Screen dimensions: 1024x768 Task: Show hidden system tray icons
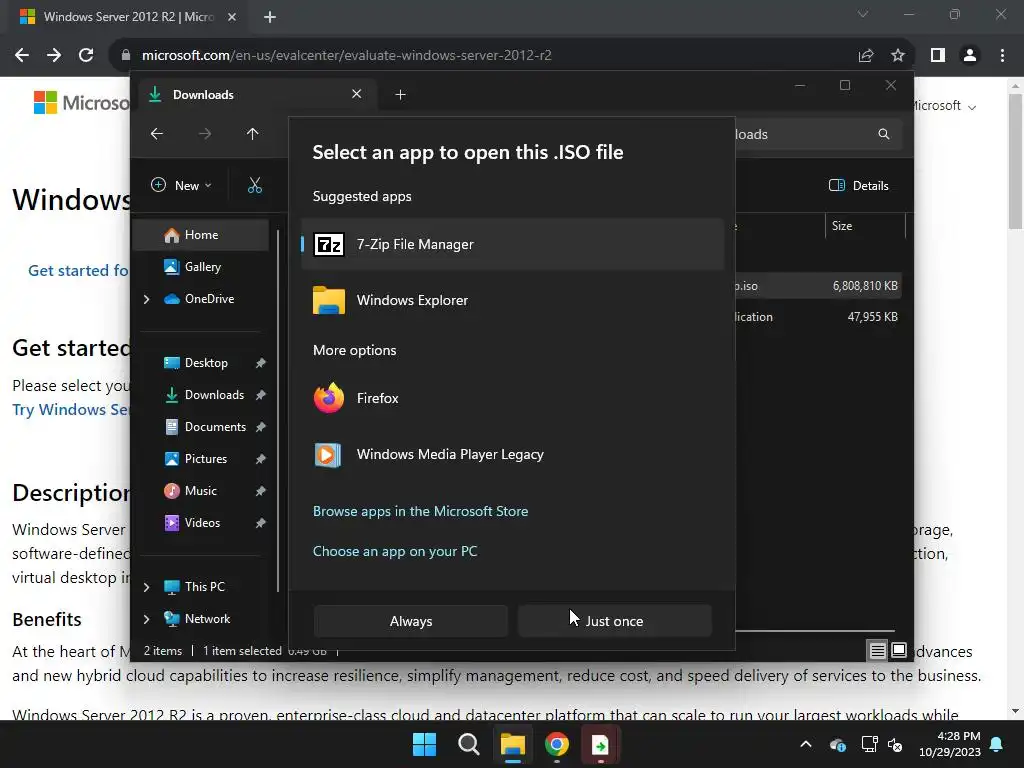pyautogui.click(x=806, y=744)
